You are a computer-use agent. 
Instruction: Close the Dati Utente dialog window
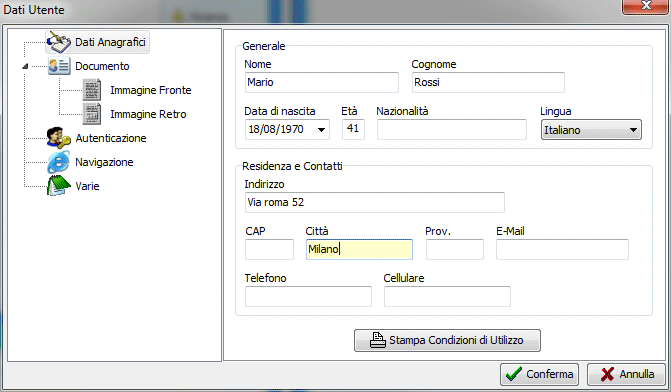click(645, 6)
